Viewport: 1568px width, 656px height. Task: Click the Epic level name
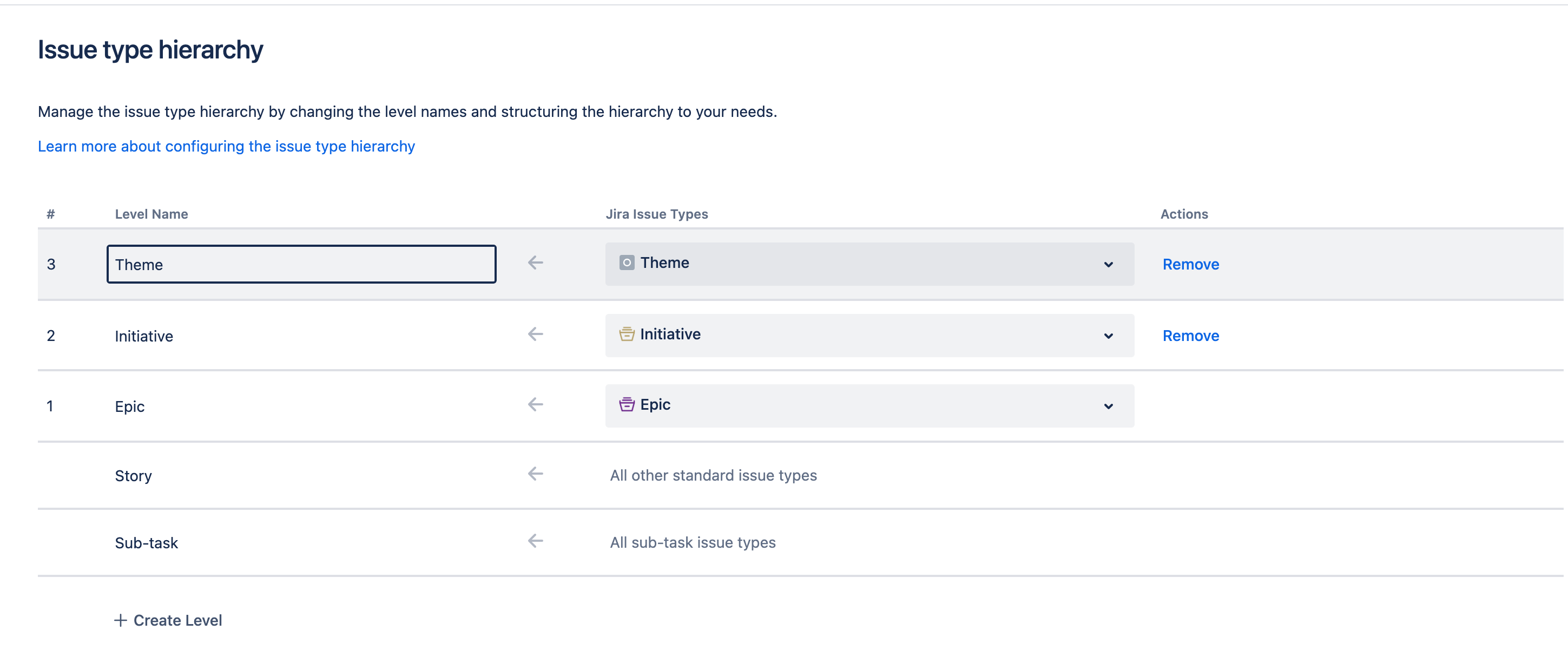[130, 406]
